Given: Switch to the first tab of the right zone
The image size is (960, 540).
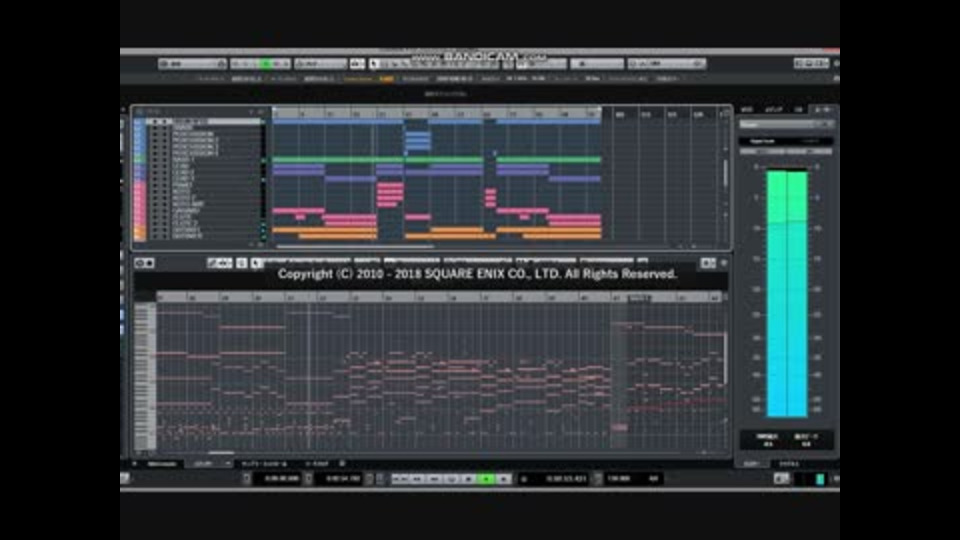Looking at the screenshot, I should coord(748,110).
